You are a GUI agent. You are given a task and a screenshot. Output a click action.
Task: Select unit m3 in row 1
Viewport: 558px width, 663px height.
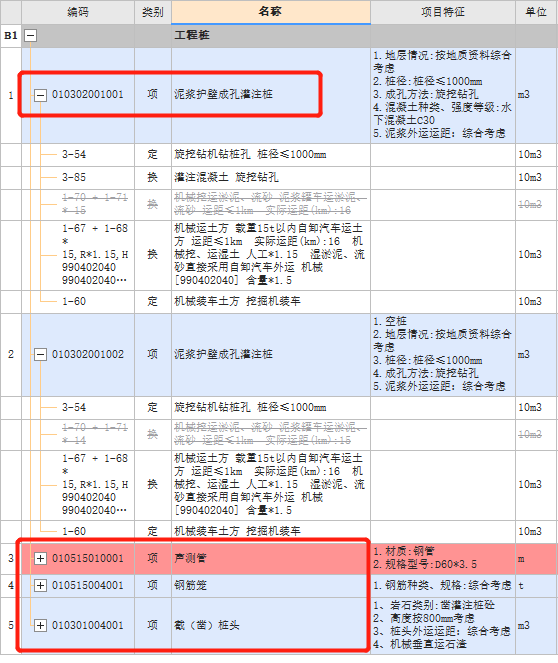[x=536, y=95]
